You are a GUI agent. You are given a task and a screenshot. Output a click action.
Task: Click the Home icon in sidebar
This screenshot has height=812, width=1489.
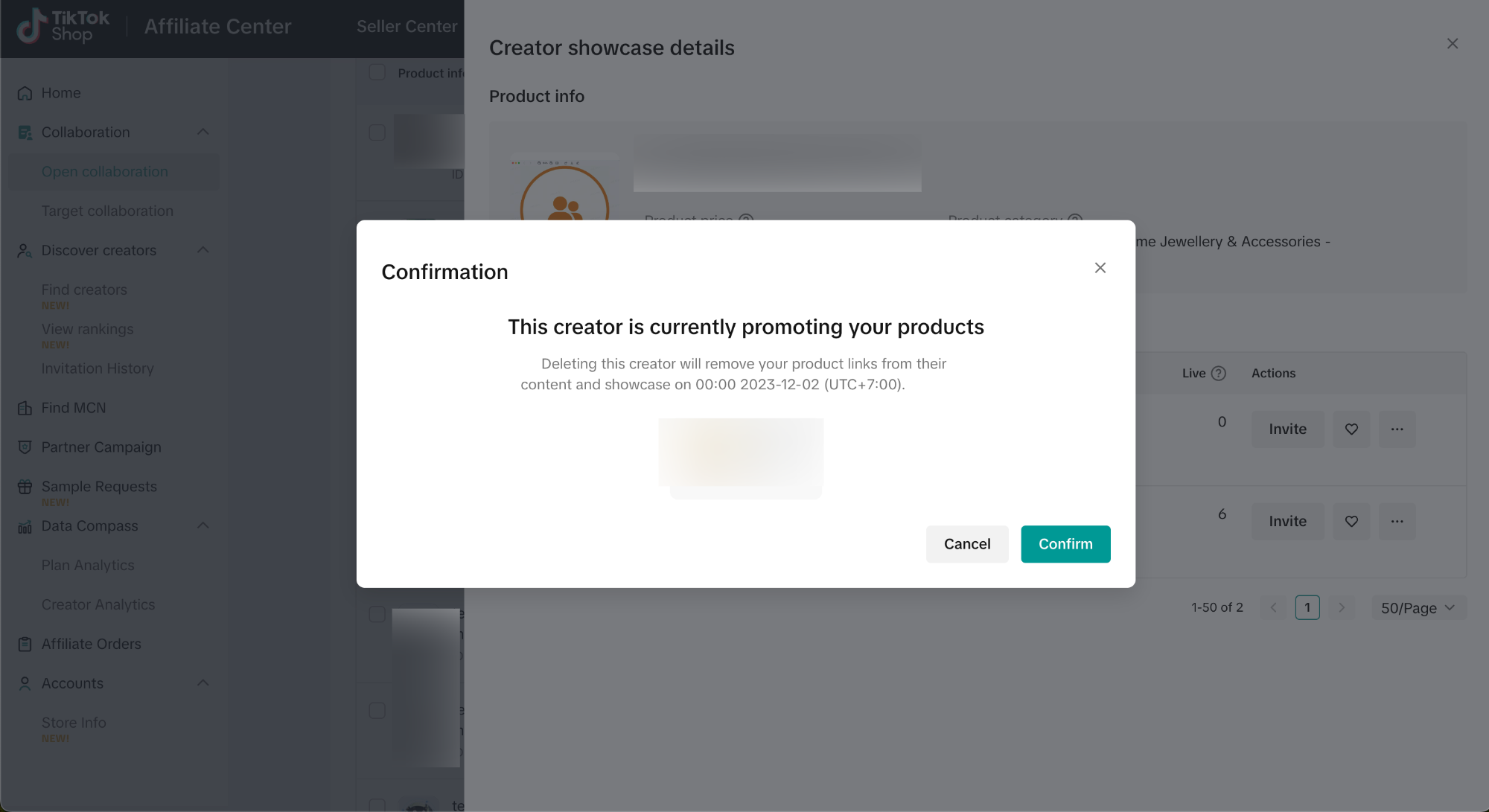coord(25,93)
